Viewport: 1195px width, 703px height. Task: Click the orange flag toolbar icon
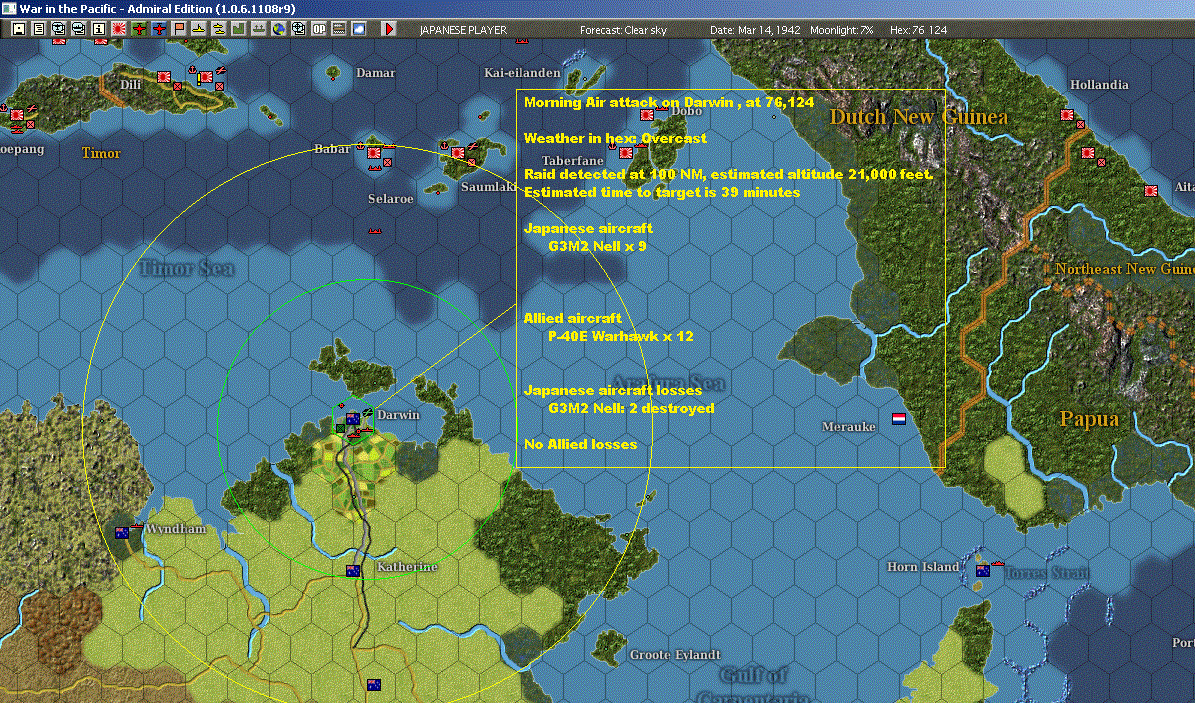coord(178,29)
